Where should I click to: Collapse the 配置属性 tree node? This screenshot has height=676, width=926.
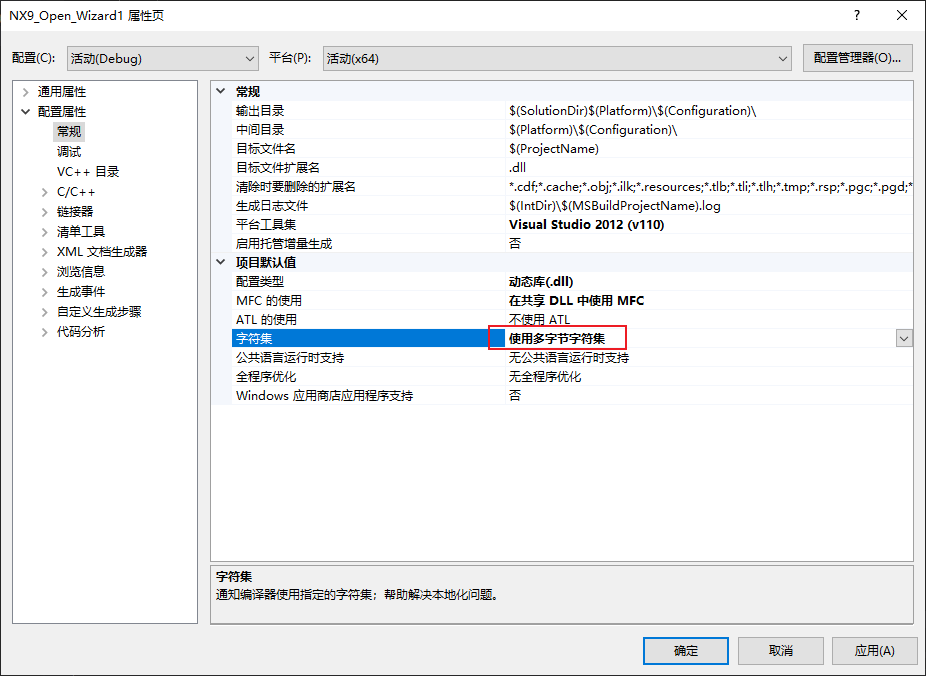[26, 112]
